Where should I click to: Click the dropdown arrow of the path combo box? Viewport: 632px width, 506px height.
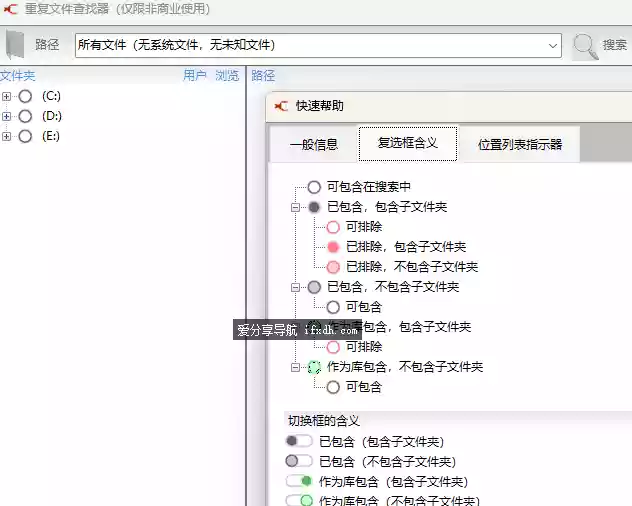(x=553, y=46)
